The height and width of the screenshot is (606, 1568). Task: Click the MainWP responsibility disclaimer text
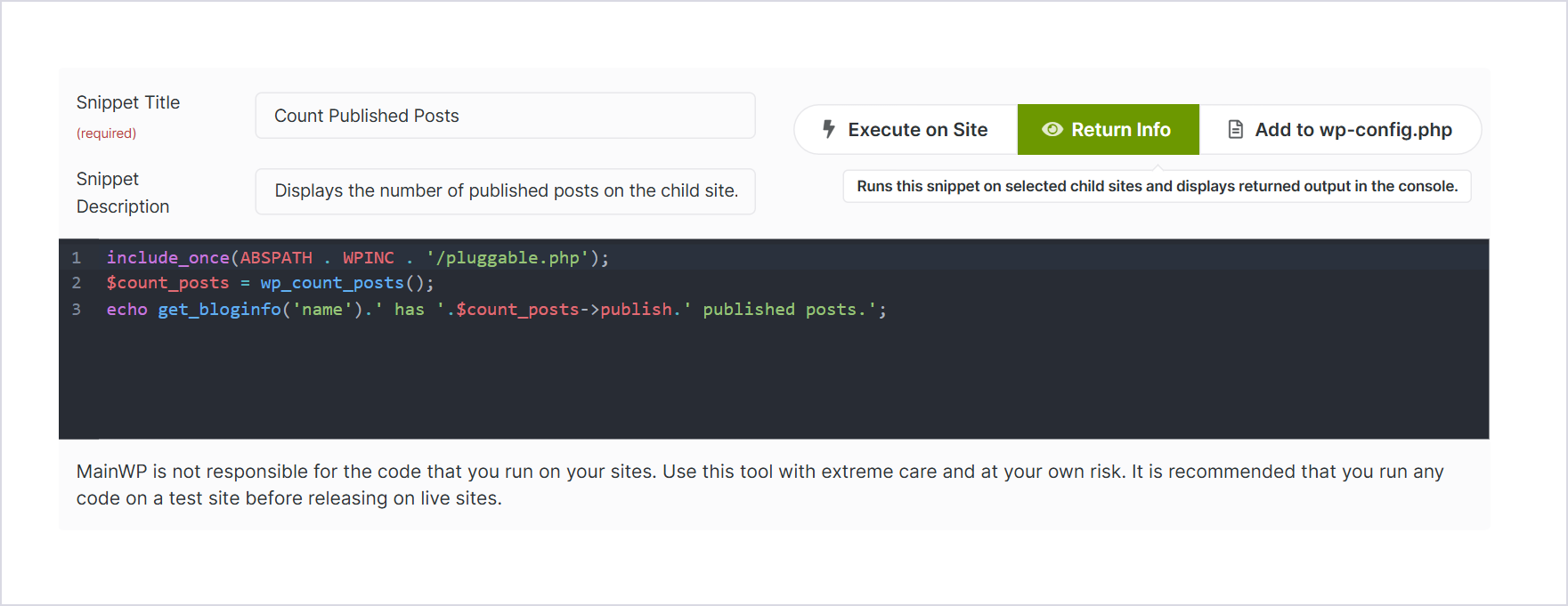click(x=760, y=485)
